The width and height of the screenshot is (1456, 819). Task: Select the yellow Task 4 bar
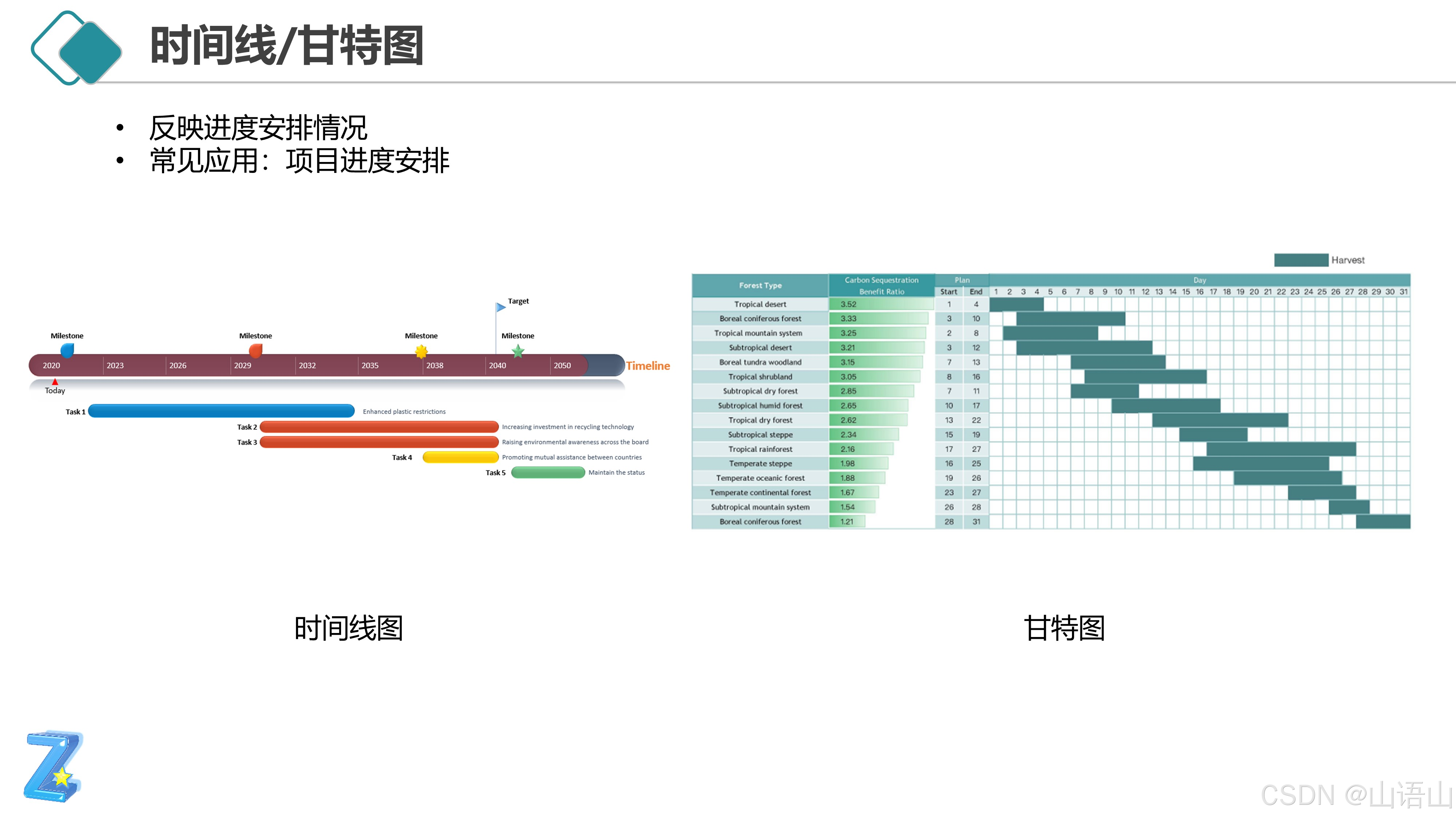pyautogui.click(x=461, y=457)
